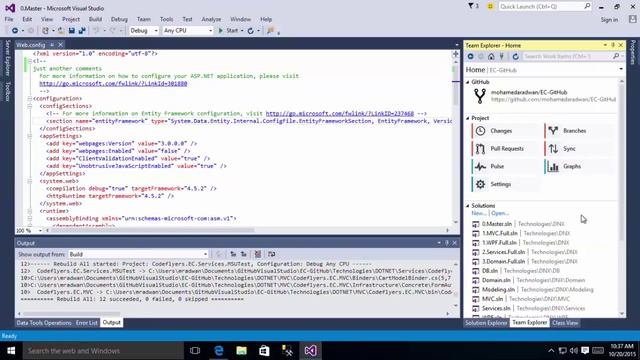Click the browser refresh icon beside Start
This screenshot has width=640, height=360.
point(251,31)
